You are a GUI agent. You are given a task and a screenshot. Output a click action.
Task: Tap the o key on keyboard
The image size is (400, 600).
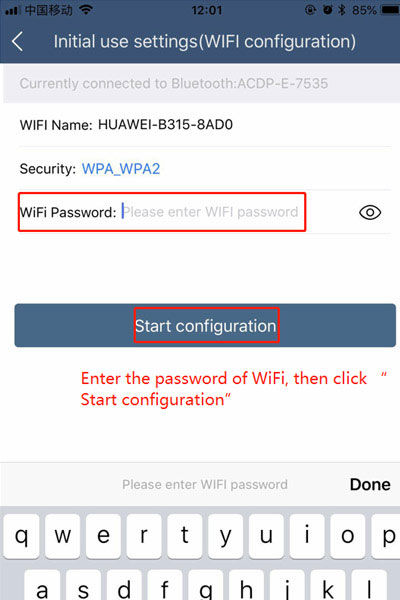coord(348,536)
